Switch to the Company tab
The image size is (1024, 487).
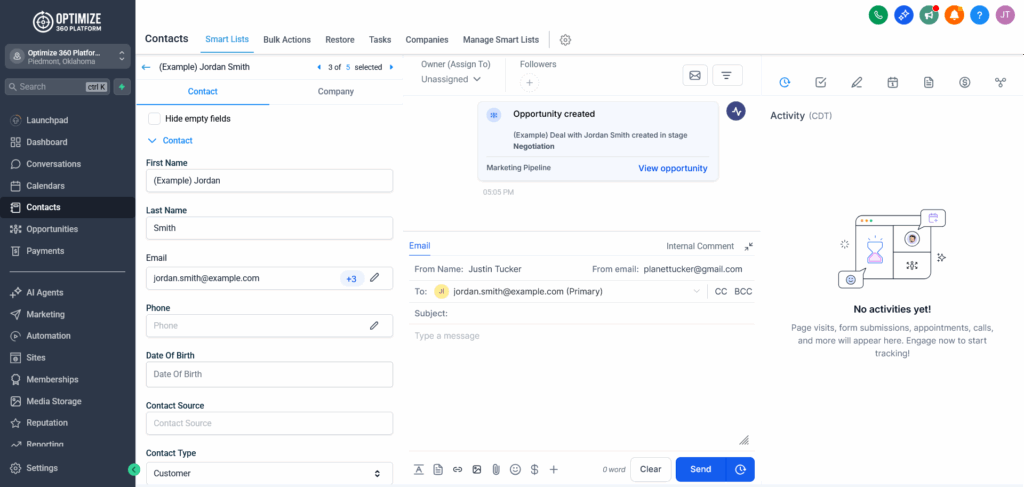[336, 91]
